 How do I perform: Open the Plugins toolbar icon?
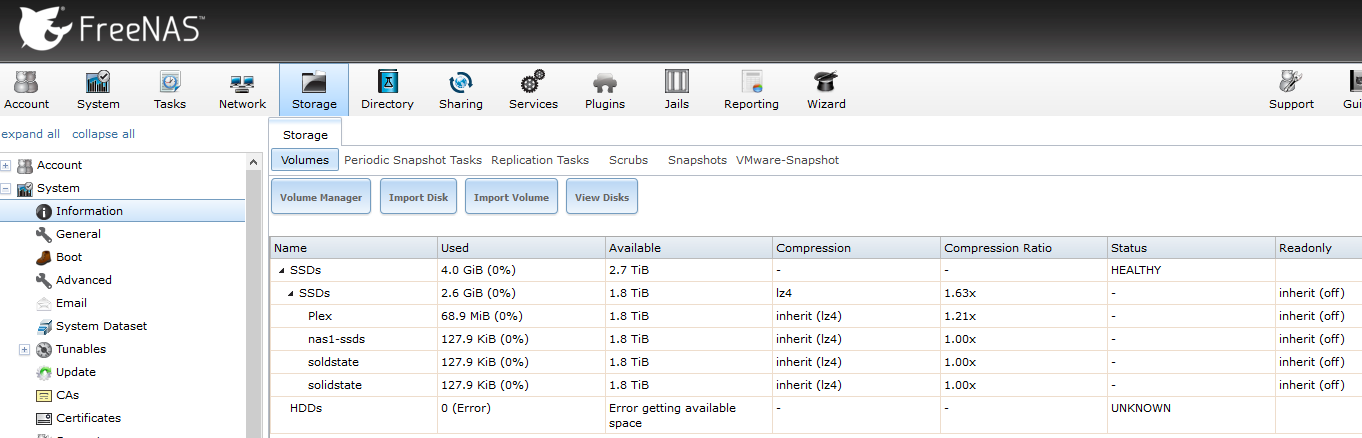(605, 90)
